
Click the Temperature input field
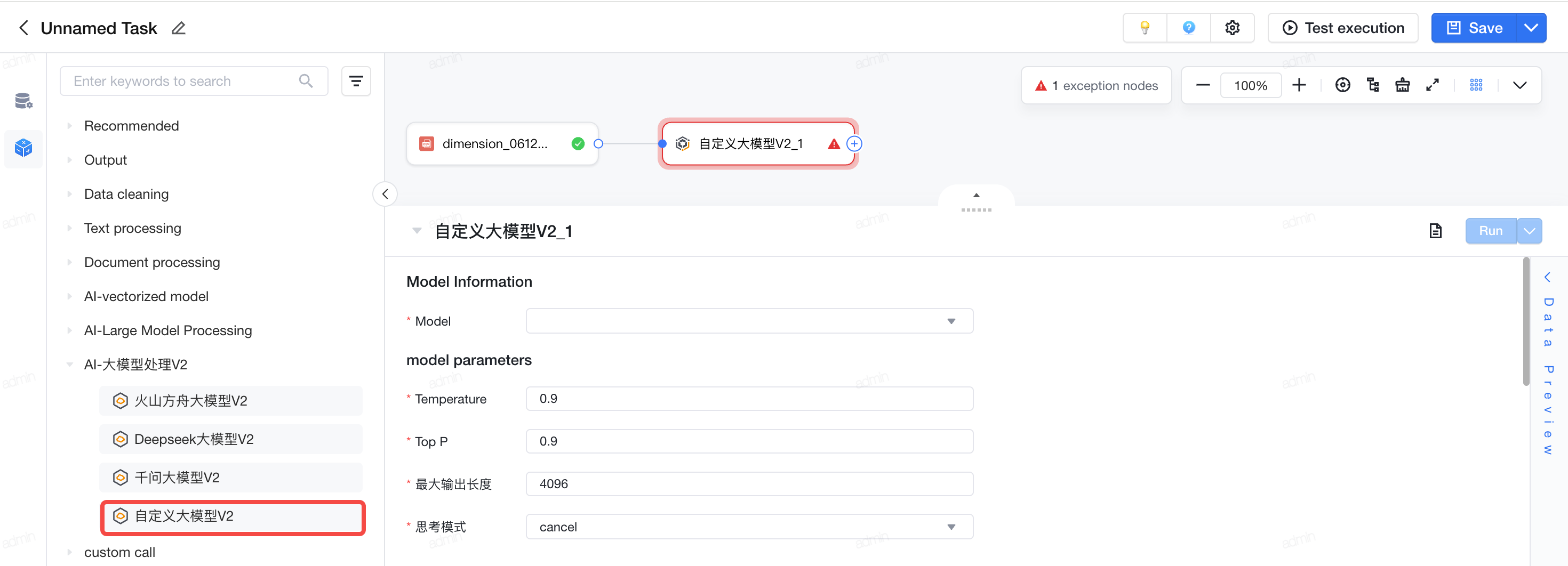(749, 399)
